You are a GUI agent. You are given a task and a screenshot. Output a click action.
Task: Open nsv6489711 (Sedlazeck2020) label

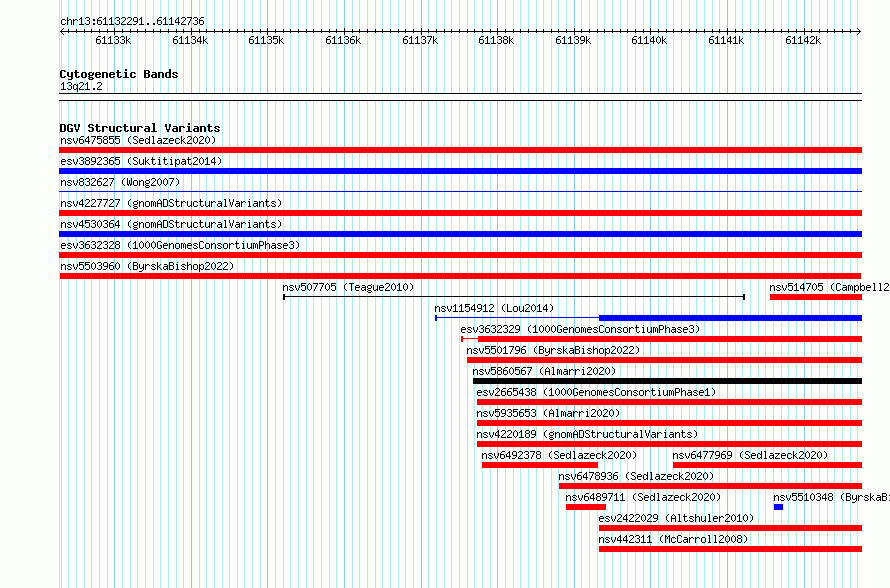(x=643, y=497)
